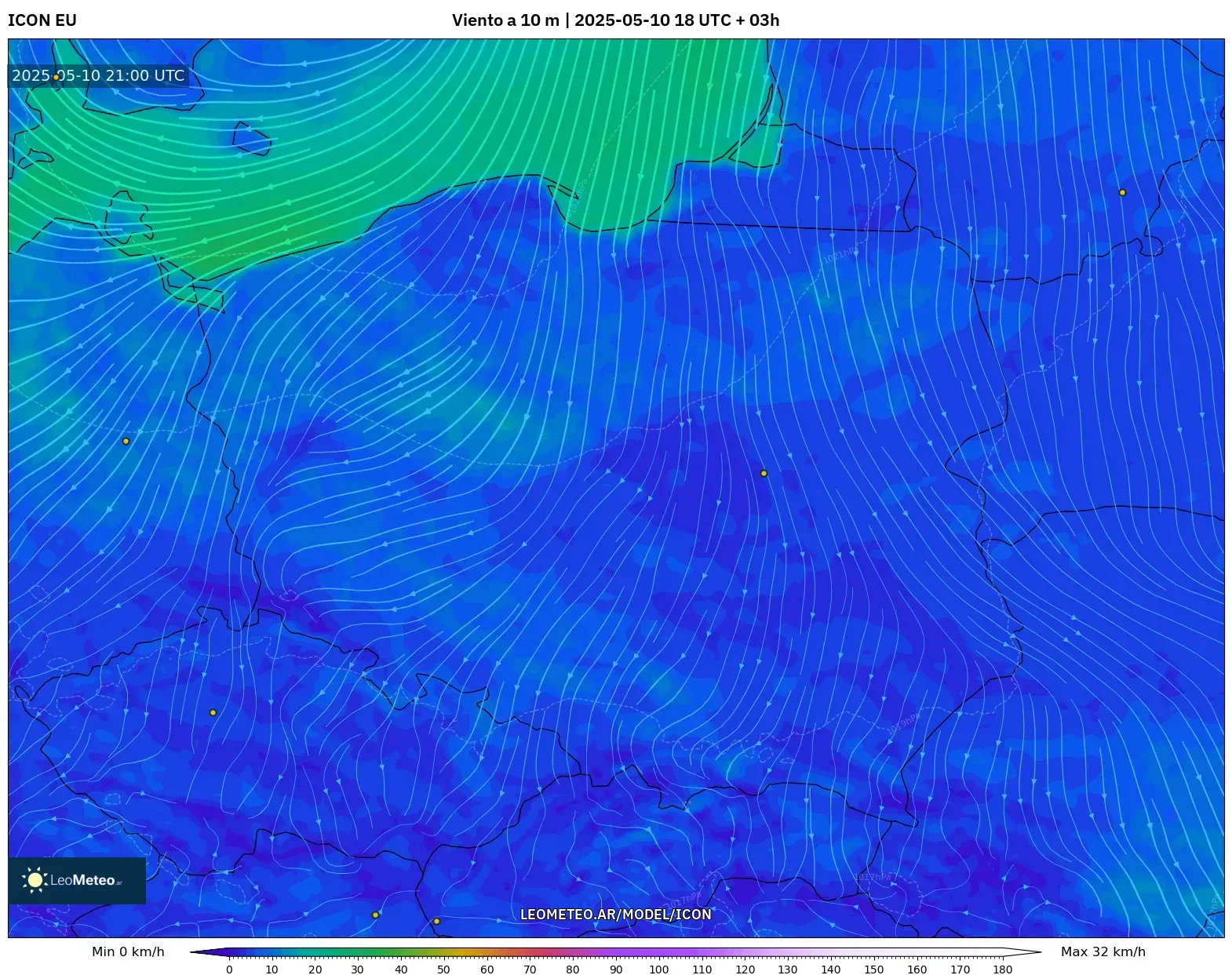Screen dimensions: 1232x975
Task: Click the colorbar tick label 40
Action: click(x=401, y=970)
